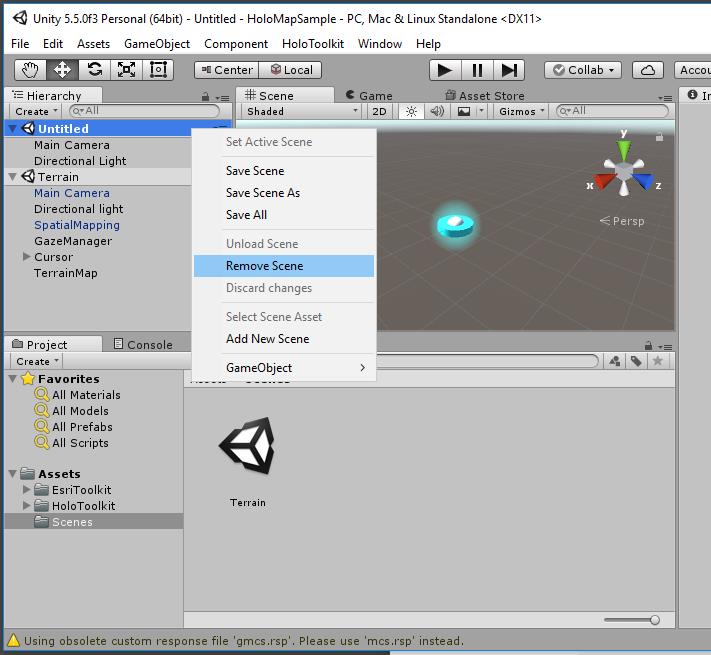The width and height of the screenshot is (711, 655).
Task: Select the Scale tool
Action: (126, 70)
